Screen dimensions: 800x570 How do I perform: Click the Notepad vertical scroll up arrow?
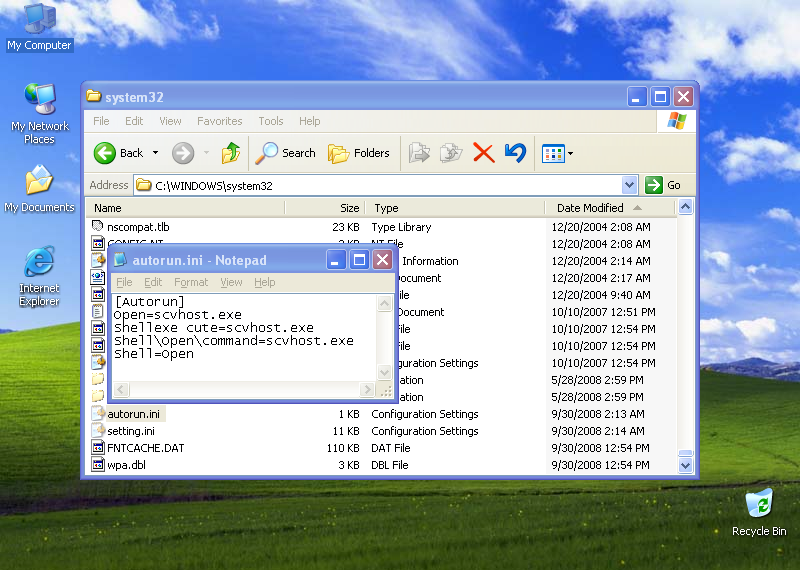pyautogui.click(x=384, y=304)
